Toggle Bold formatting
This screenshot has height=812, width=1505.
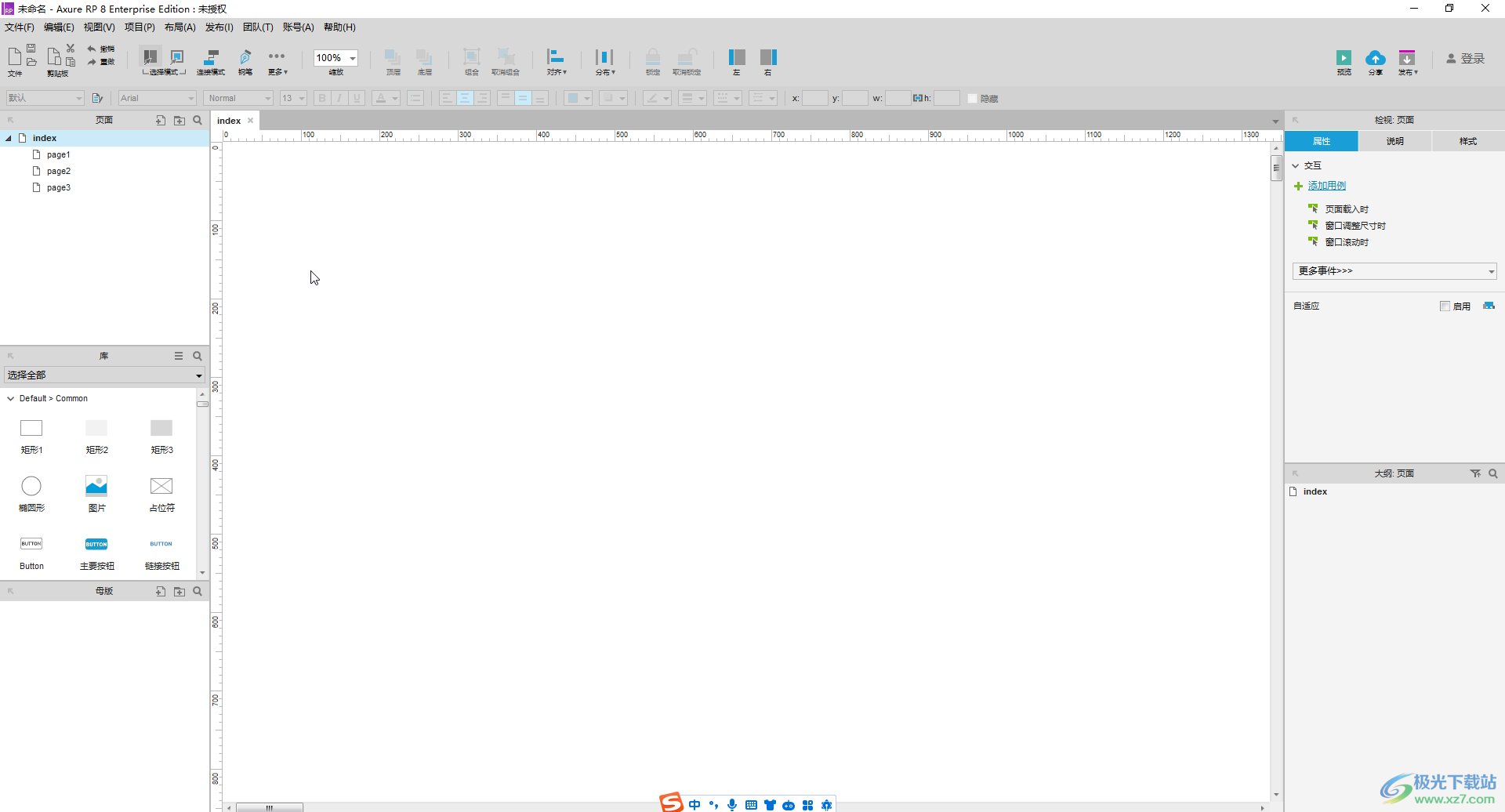321,98
